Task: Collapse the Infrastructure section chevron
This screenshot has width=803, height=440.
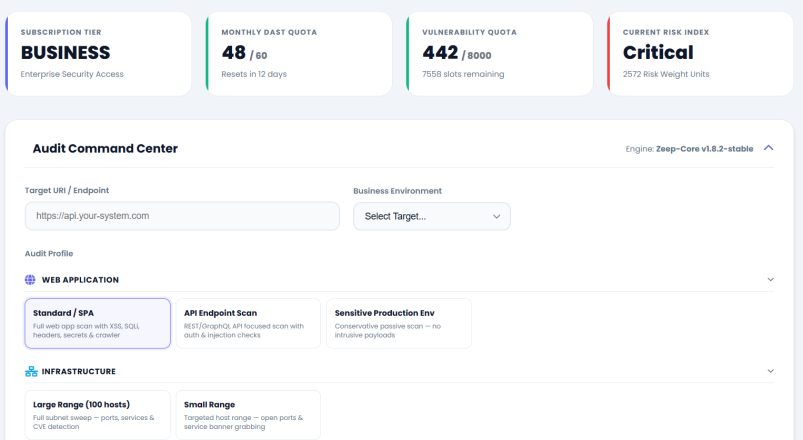Action: [x=770, y=371]
